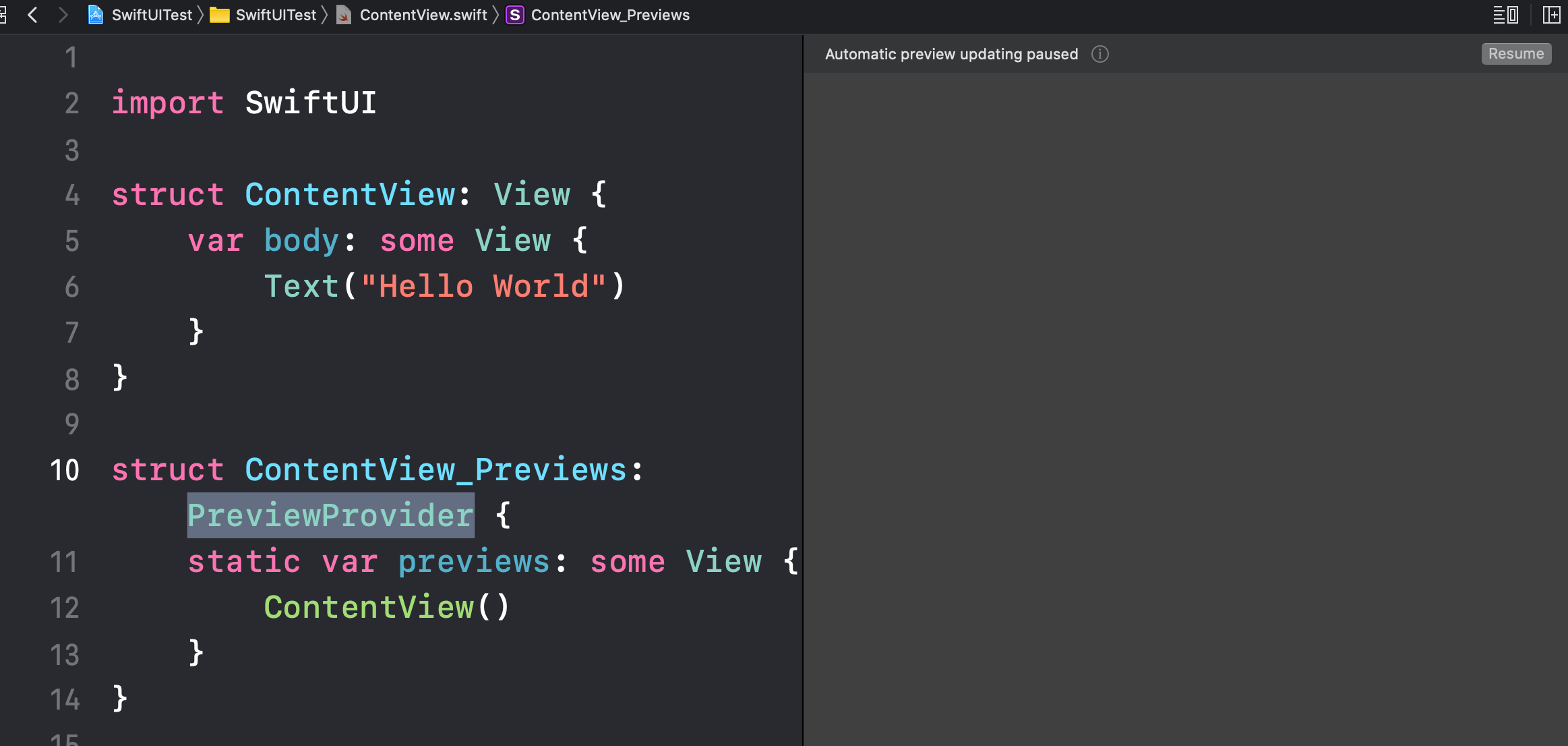Resume automatic preview updating
The width and height of the screenshot is (1568, 746).
[x=1515, y=54]
